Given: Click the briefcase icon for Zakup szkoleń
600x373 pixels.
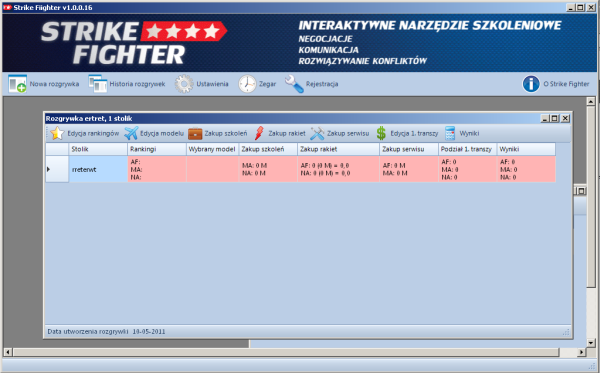Looking at the screenshot, I should point(195,134).
